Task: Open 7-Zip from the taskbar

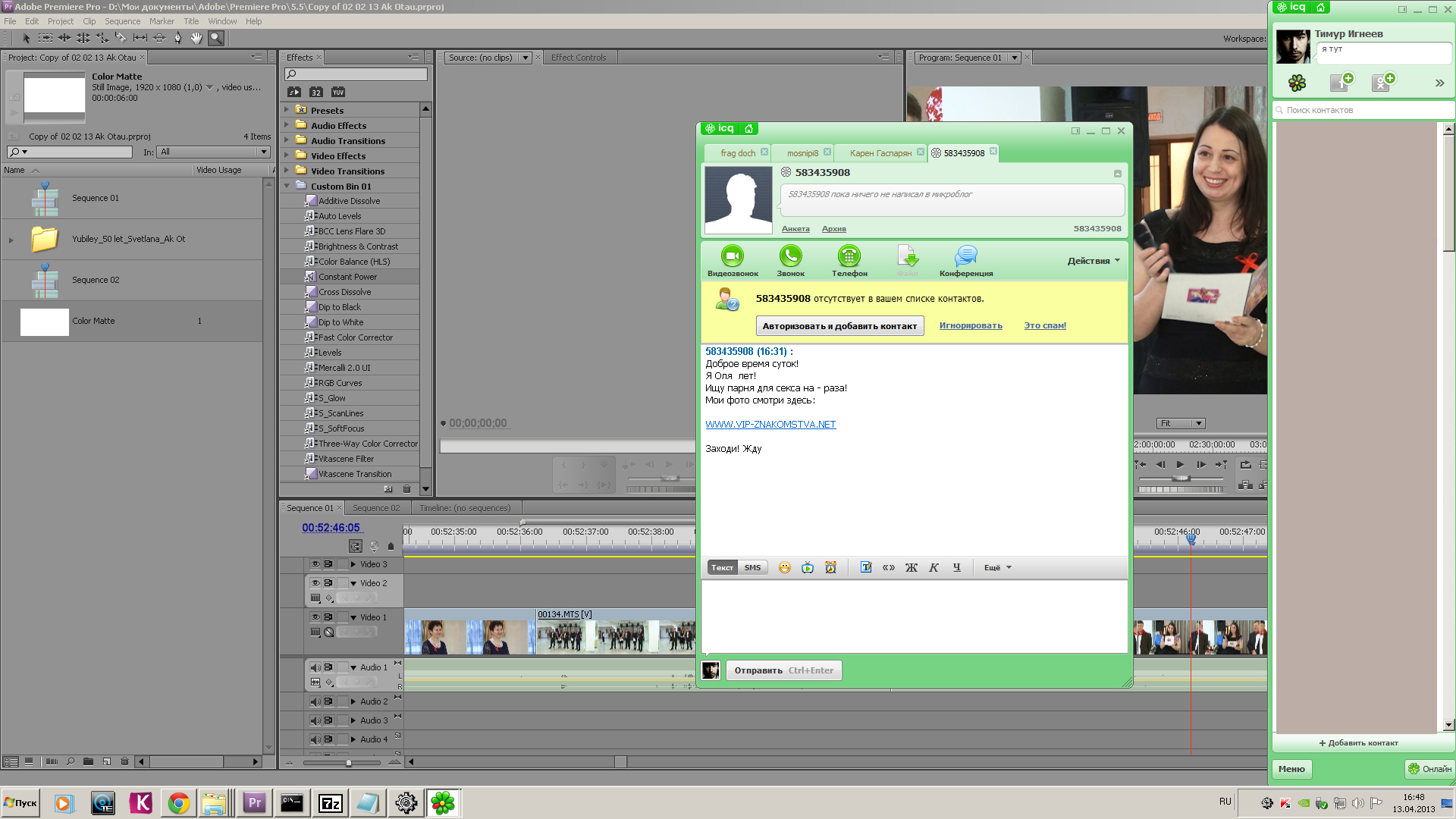Action: (331, 803)
